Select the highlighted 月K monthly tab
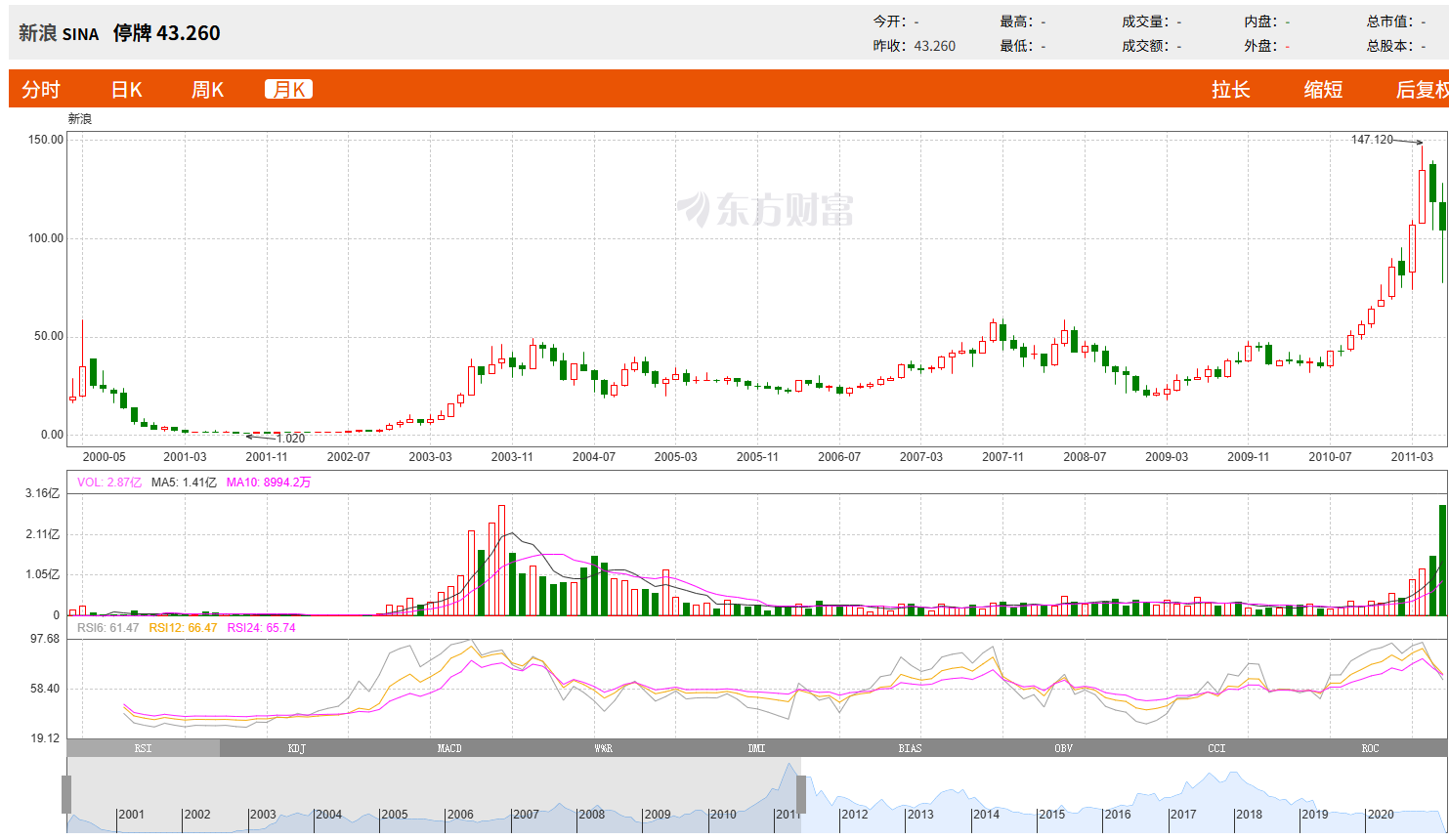 tap(288, 90)
